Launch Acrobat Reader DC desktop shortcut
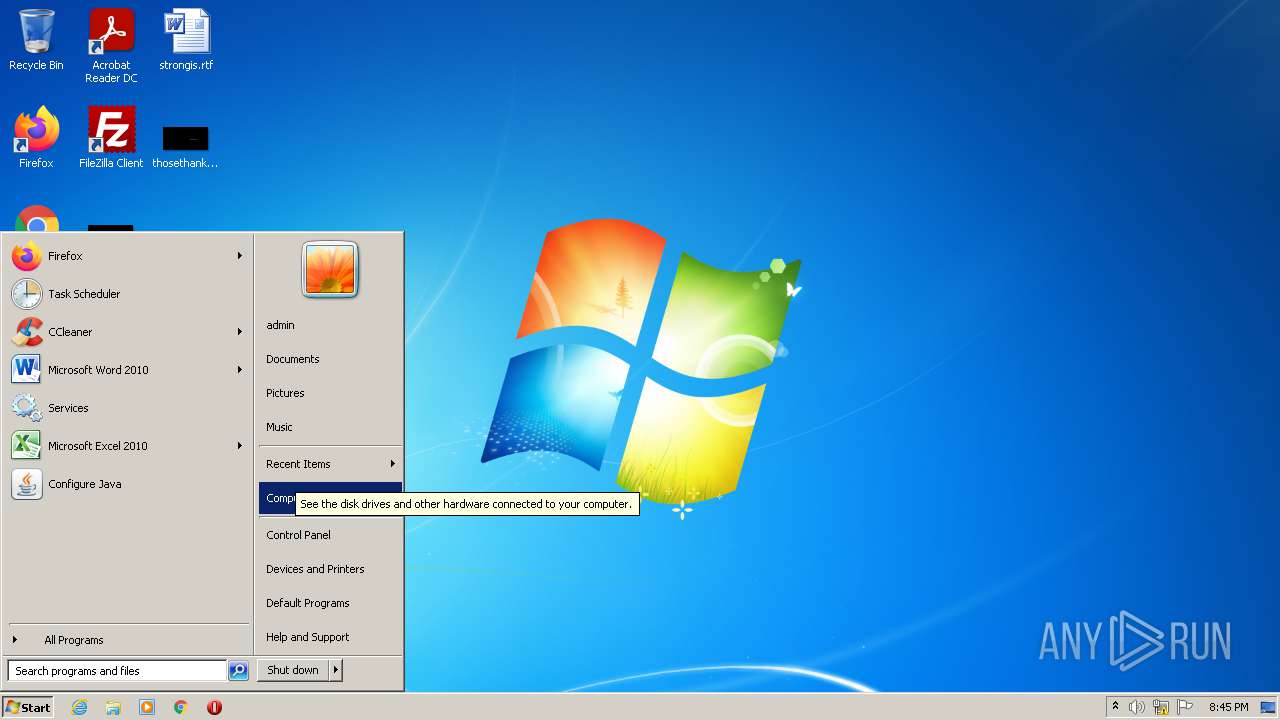Screen dimensions: 1280x720 click(x=111, y=45)
